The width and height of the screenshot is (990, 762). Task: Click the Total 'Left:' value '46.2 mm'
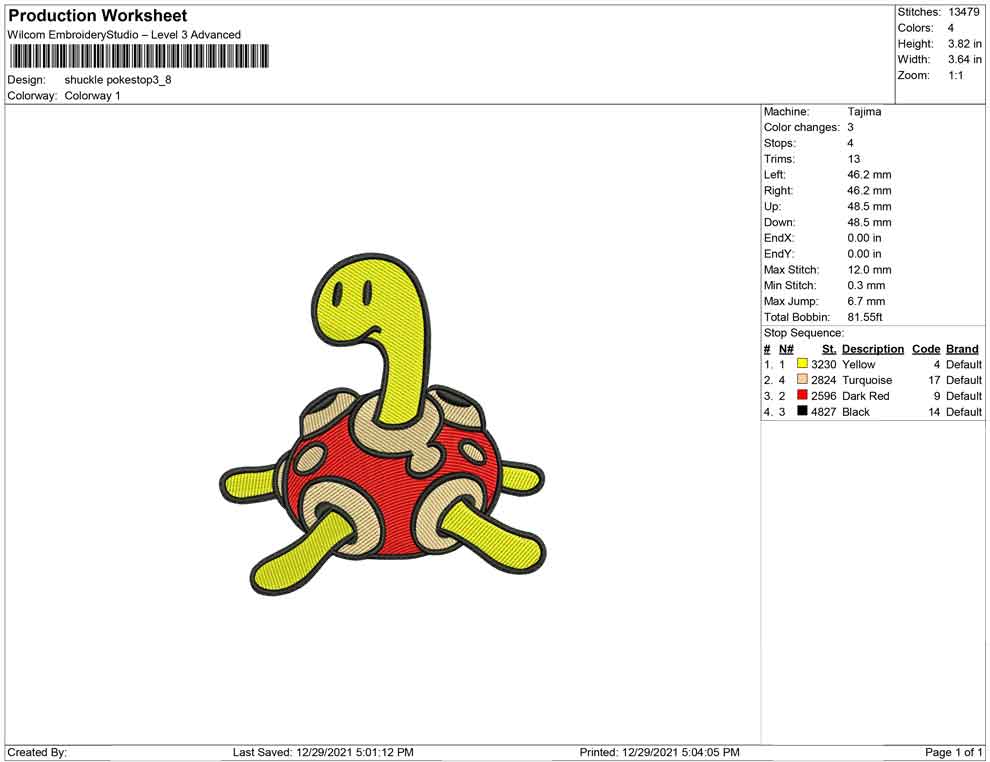coord(869,175)
